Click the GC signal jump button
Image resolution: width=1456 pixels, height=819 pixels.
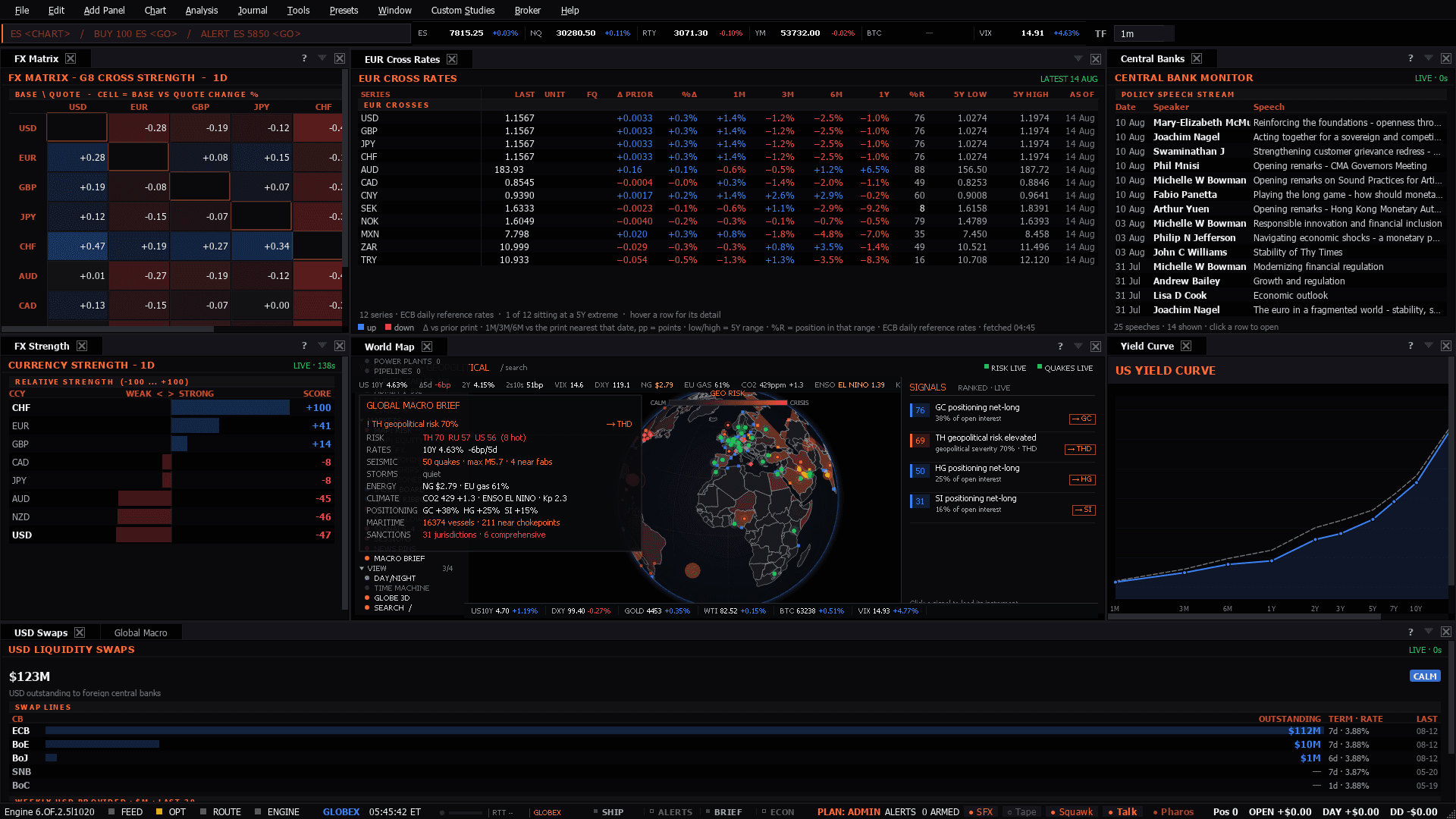pyautogui.click(x=1082, y=419)
